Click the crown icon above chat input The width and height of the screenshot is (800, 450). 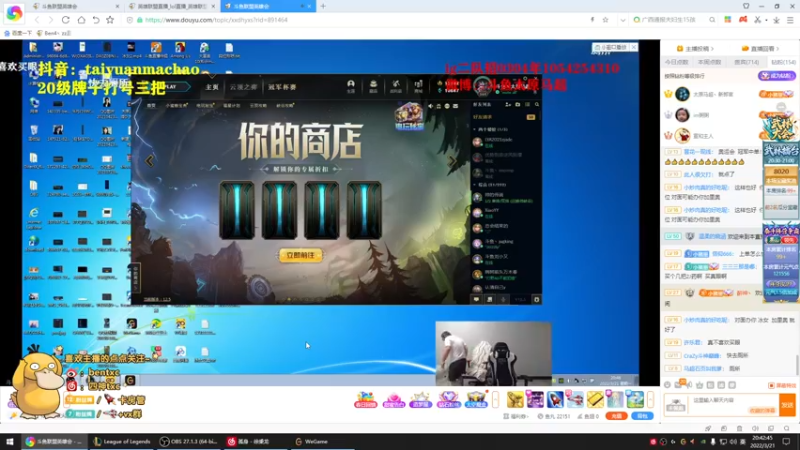pyautogui.click(x=699, y=385)
